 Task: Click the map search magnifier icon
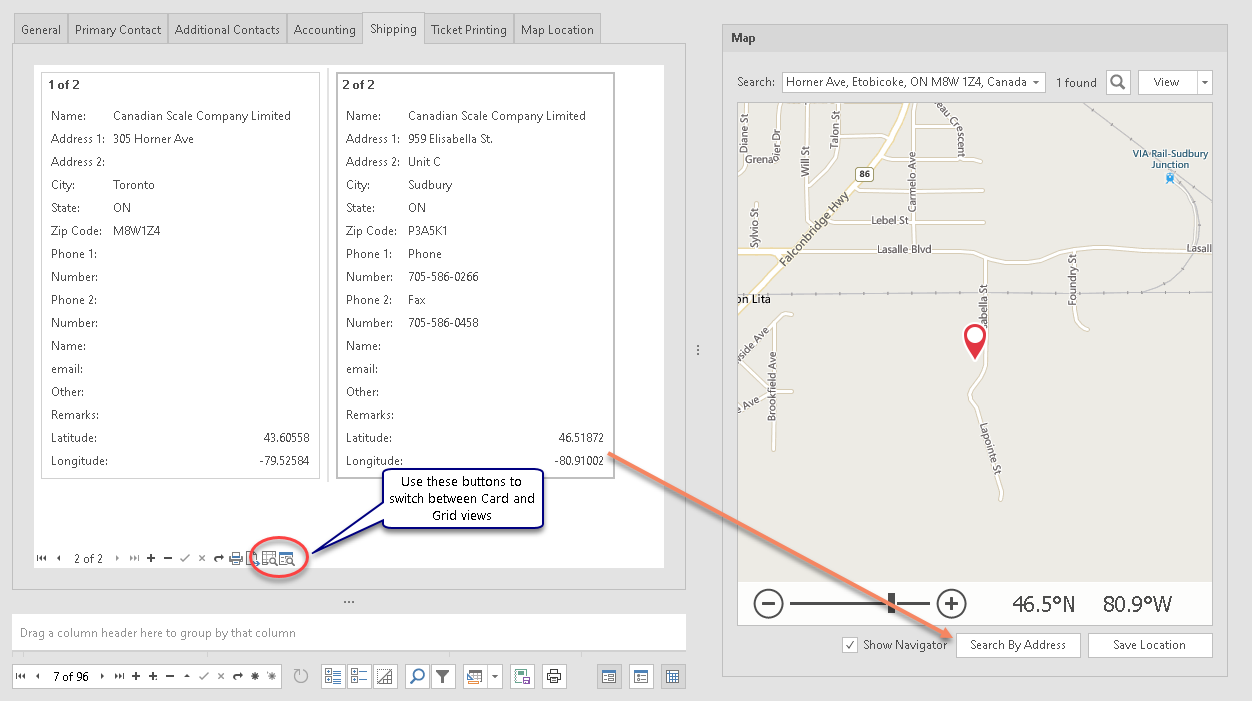(x=1118, y=82)
